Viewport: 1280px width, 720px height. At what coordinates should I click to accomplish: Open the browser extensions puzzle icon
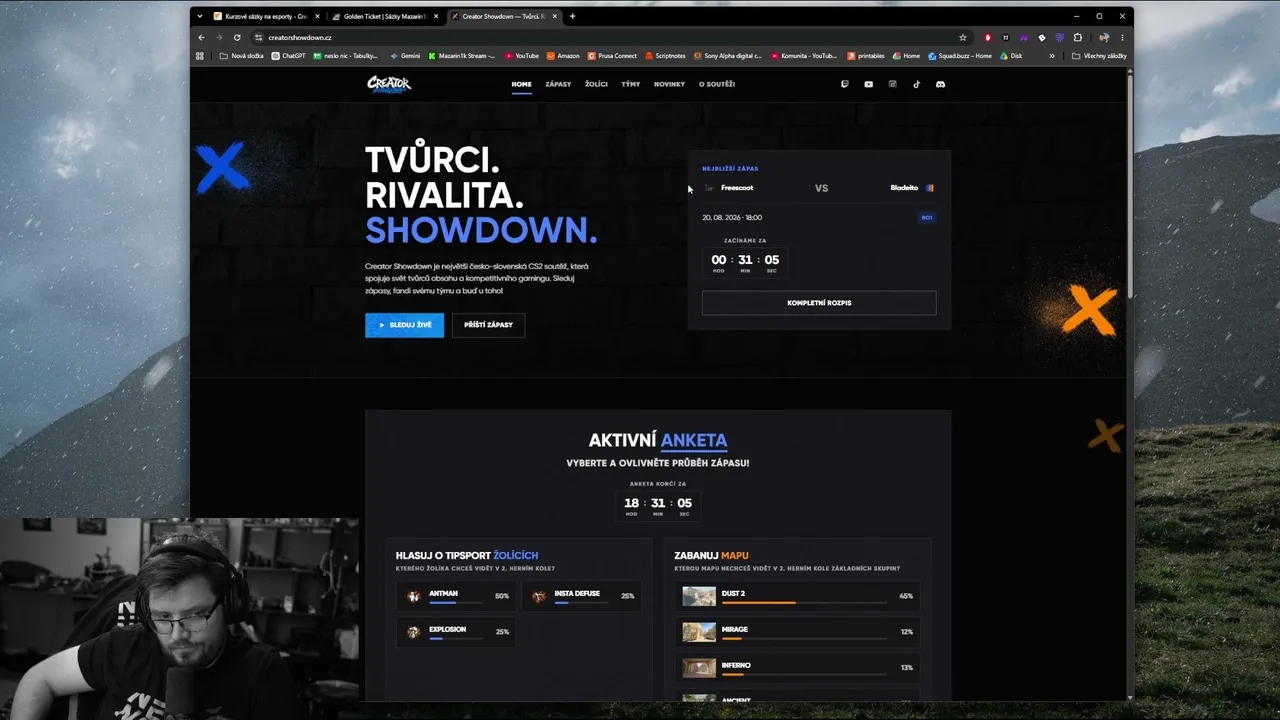[x=1077, y=37]
